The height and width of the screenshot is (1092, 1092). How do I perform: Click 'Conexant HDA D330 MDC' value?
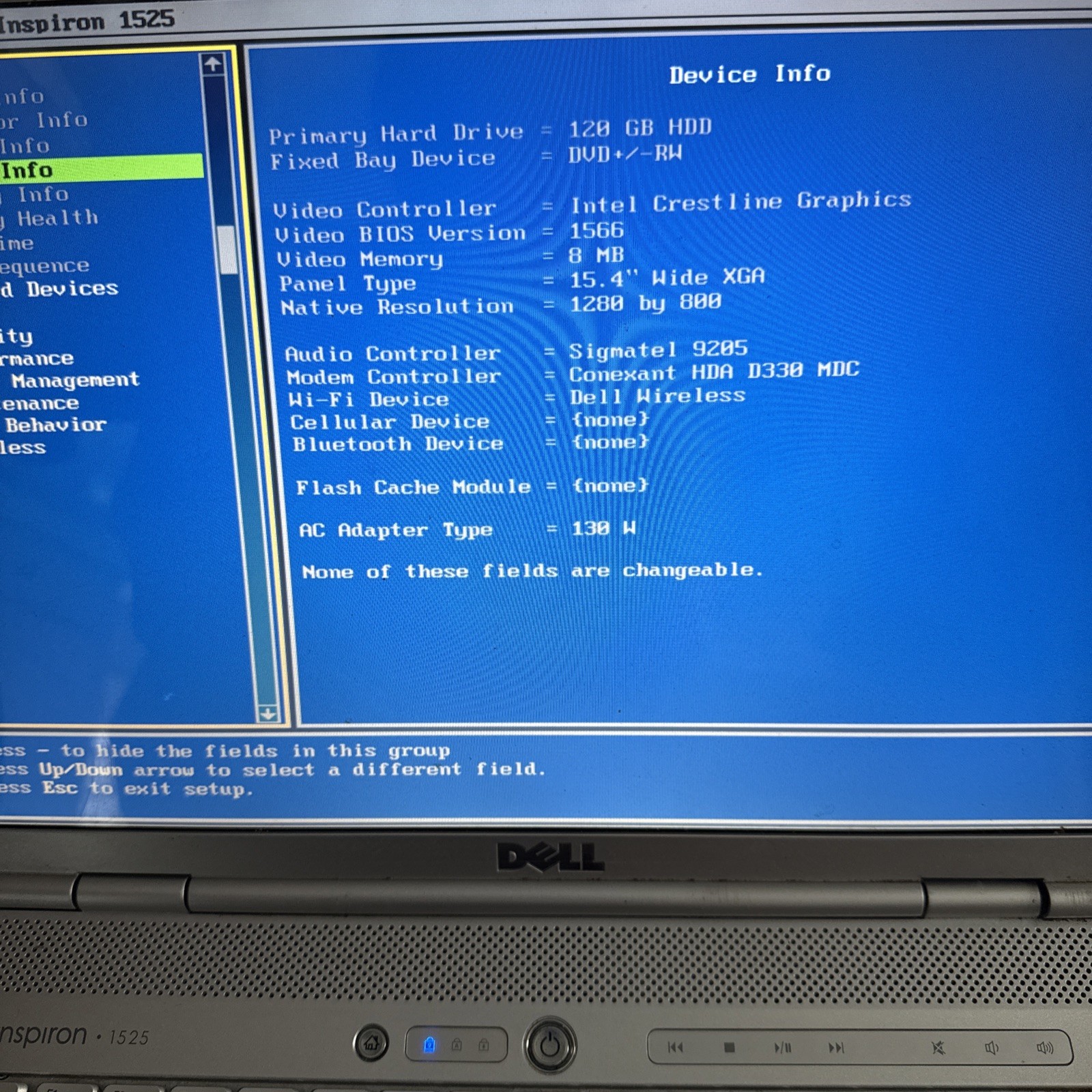(x=715, y=371)
